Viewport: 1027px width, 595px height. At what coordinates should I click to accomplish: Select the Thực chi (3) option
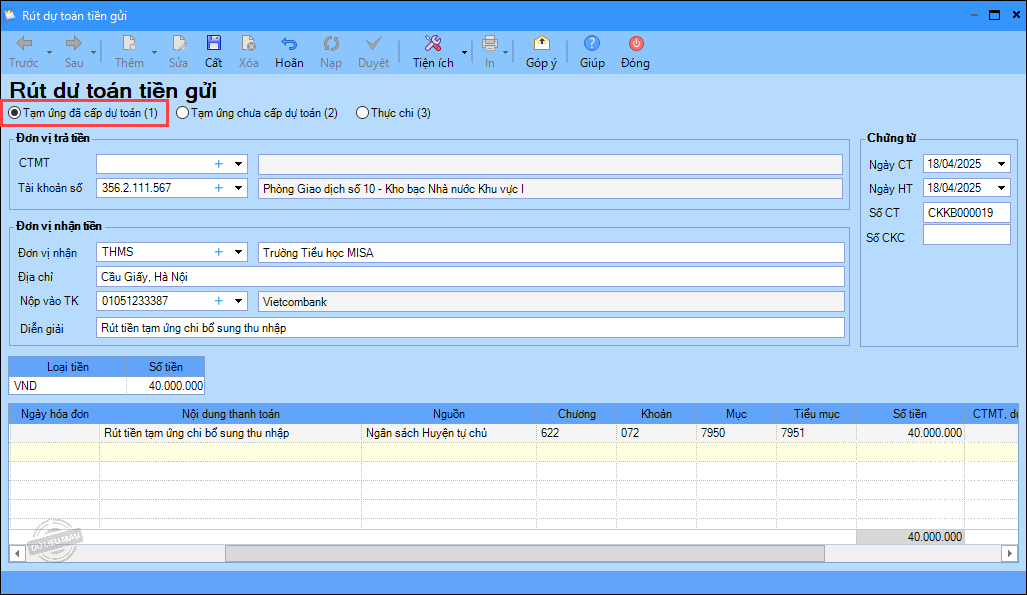click(394, 113)
